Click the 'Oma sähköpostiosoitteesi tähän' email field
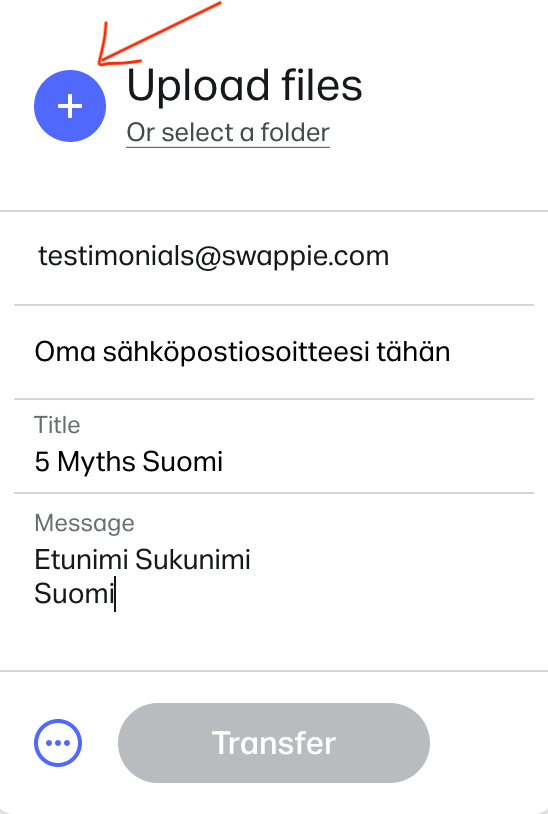Screen dimensions: 548x814 point(274,352)
